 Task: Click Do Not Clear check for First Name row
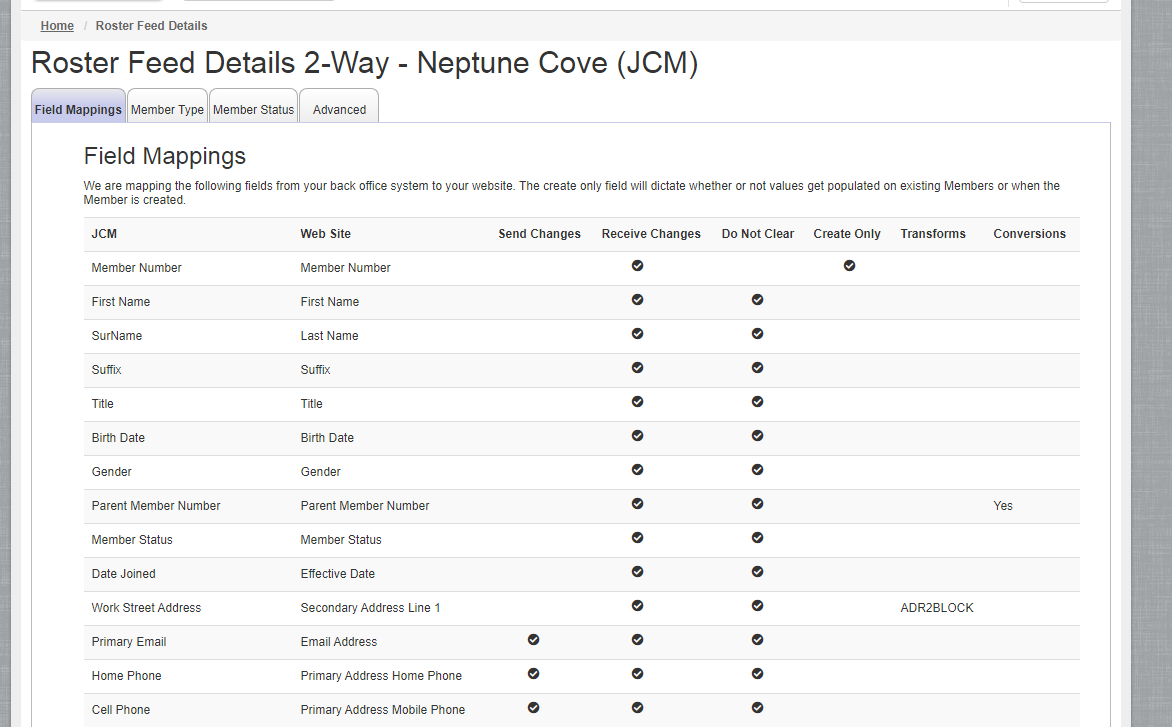tap(757, 300)
